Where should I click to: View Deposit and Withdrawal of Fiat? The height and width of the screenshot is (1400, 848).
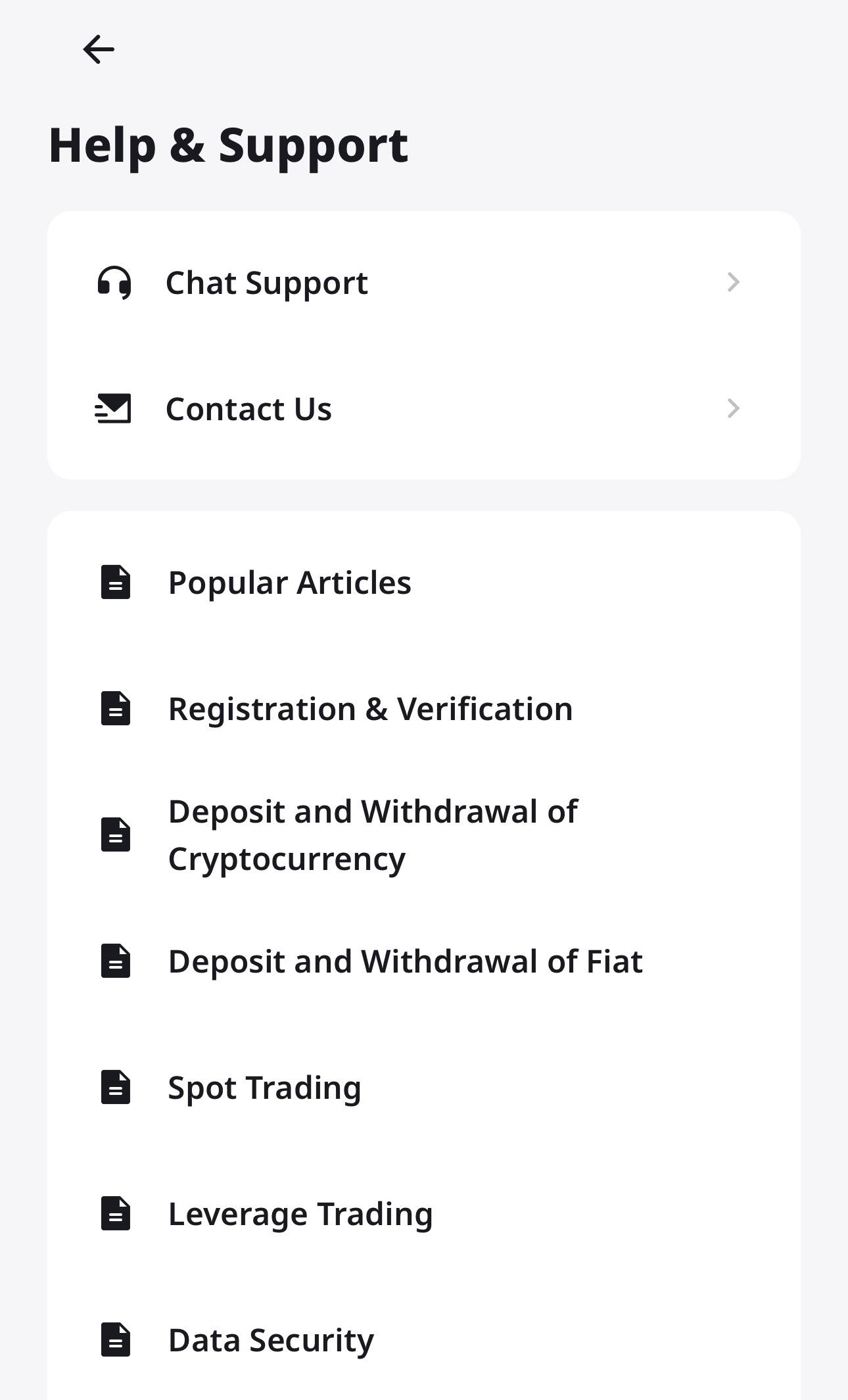405,961
